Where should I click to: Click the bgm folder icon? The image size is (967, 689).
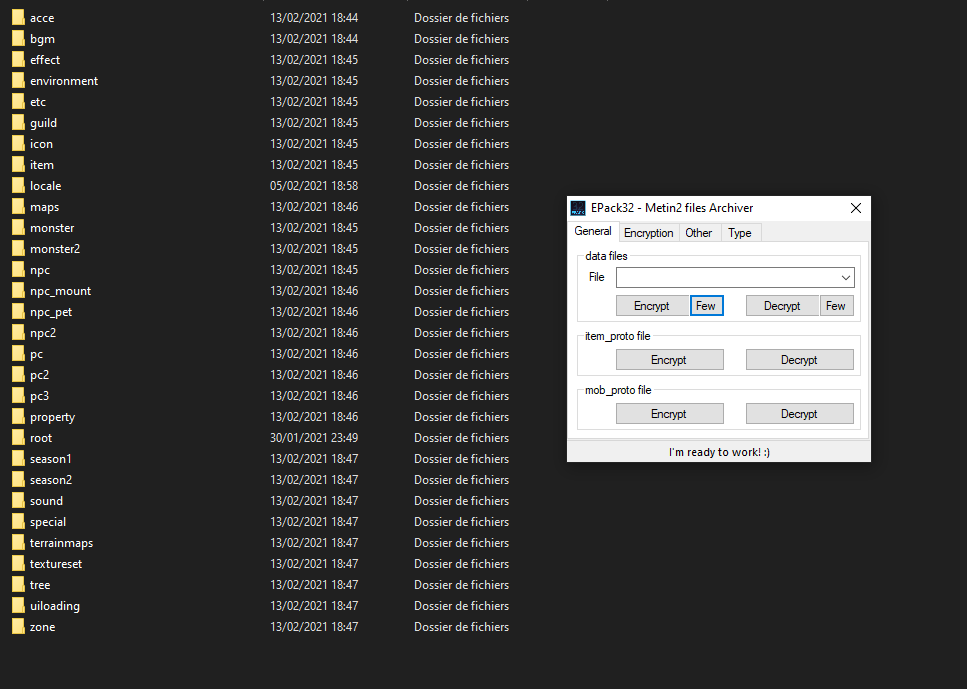coord(19,39)
